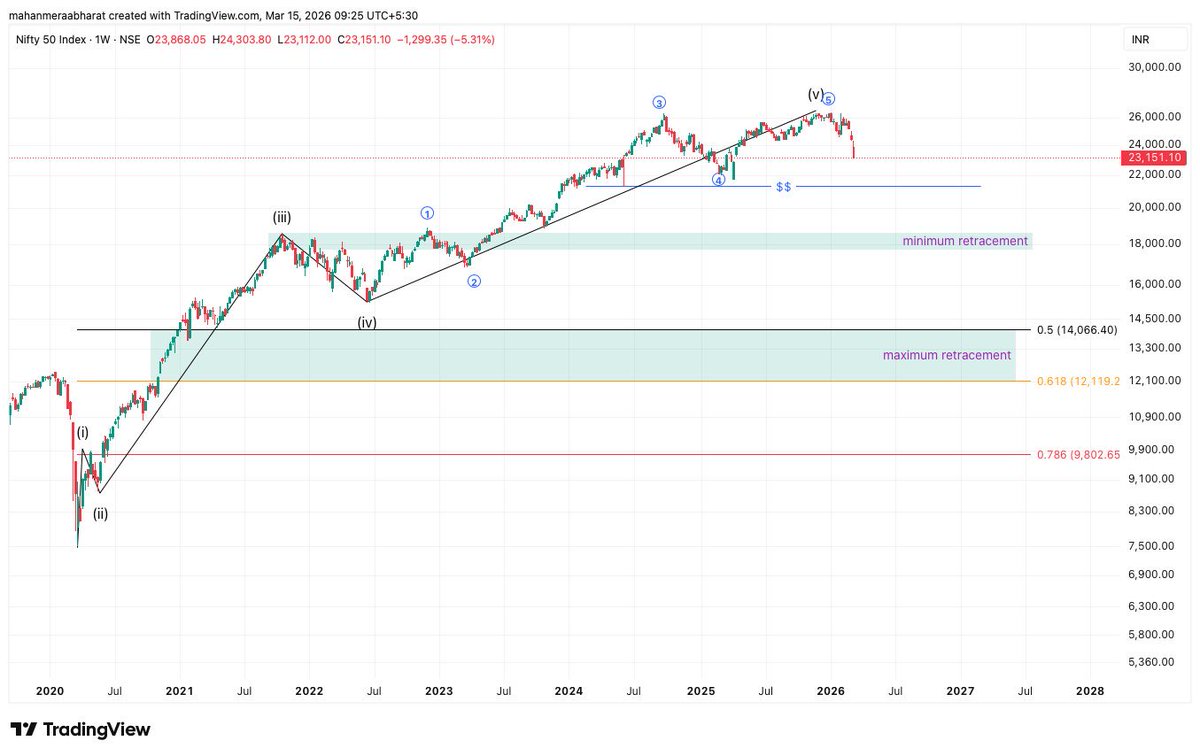Image resolution: width=1200 pixels, height=756 pixels.
Task: Select the 'maximum retracement' text annotation
Action: 946,355
